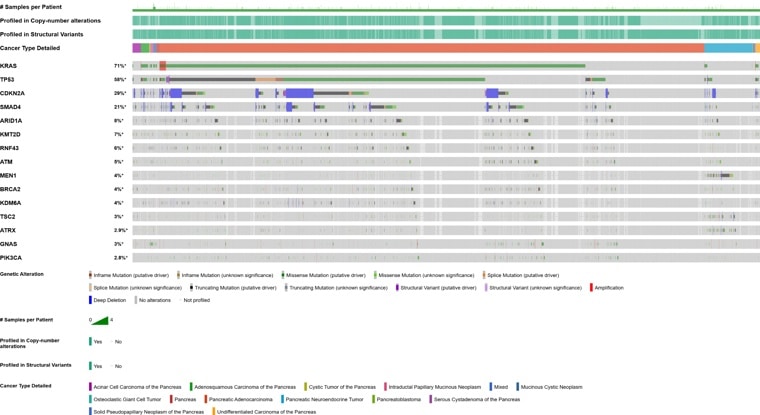
Task: Click the No alterations legend gray marker
Action: tap(136, 300)
